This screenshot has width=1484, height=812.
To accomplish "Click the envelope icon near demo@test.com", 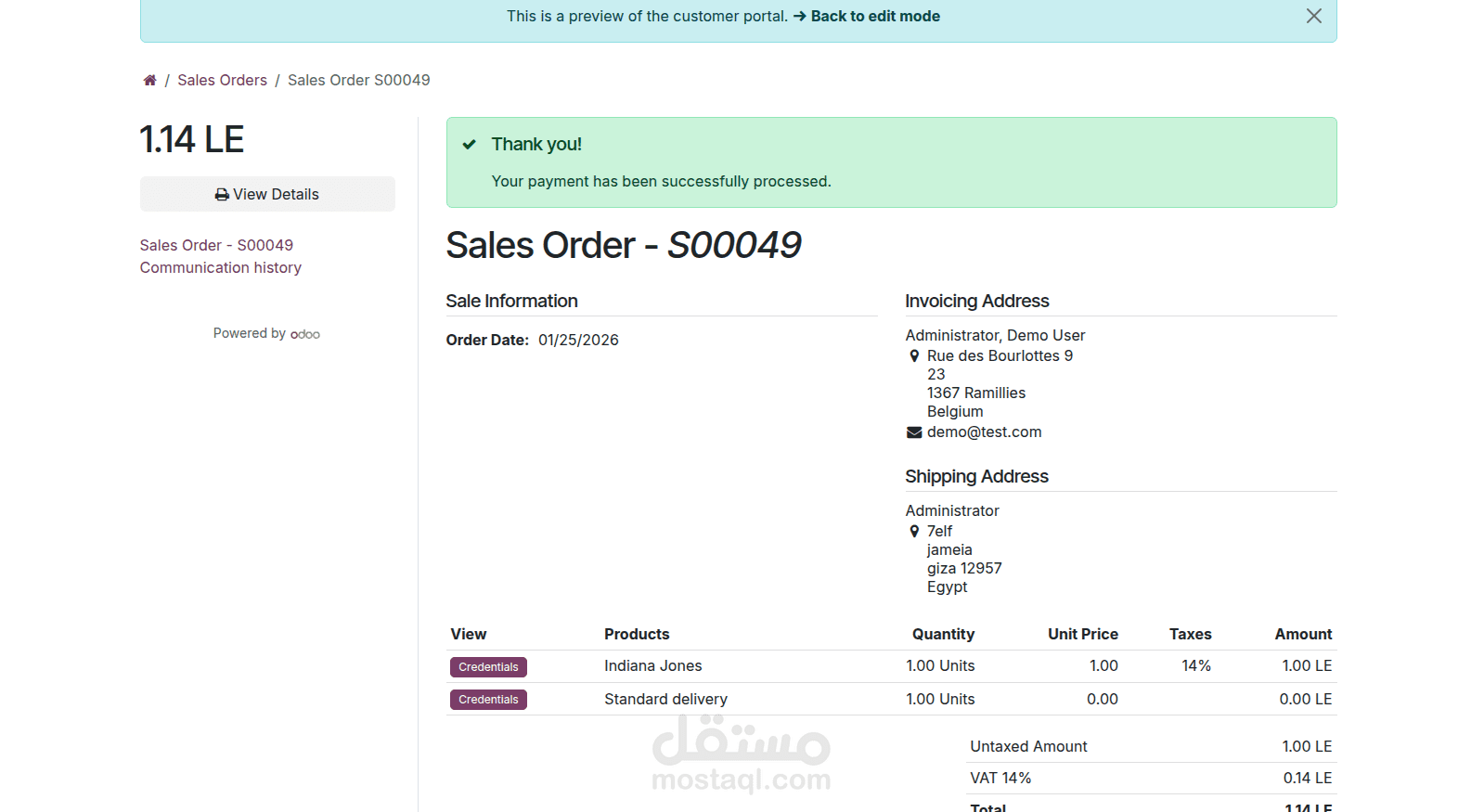I will [x=914, y=432].
